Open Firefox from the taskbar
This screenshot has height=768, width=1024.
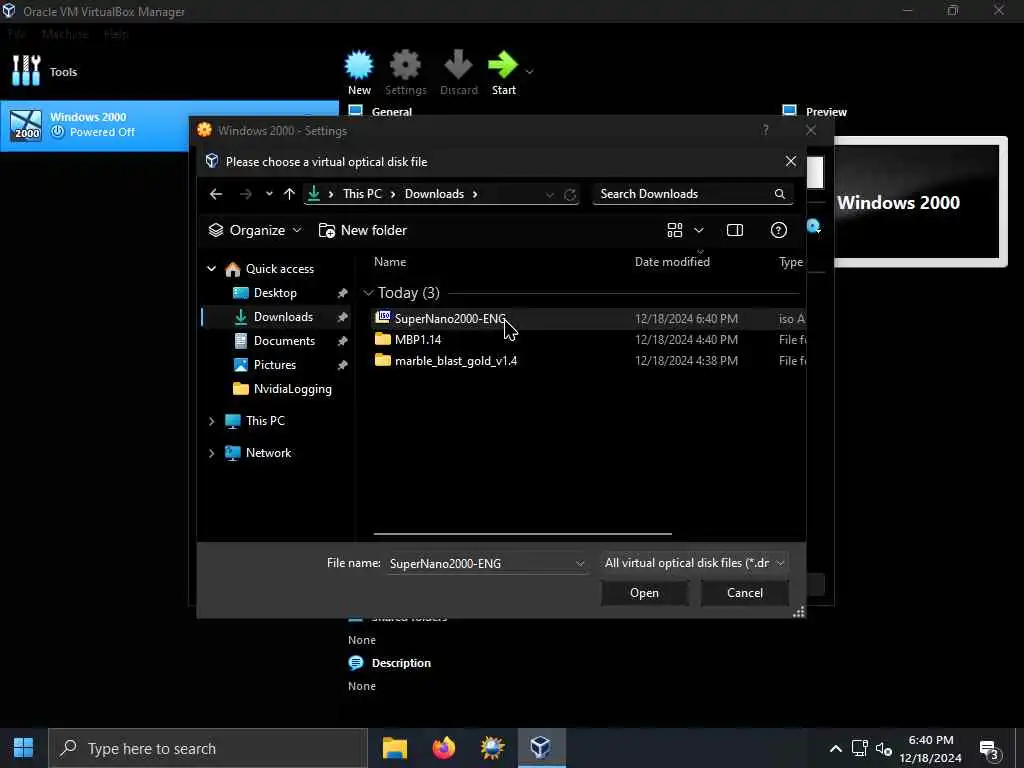[443, 748]
